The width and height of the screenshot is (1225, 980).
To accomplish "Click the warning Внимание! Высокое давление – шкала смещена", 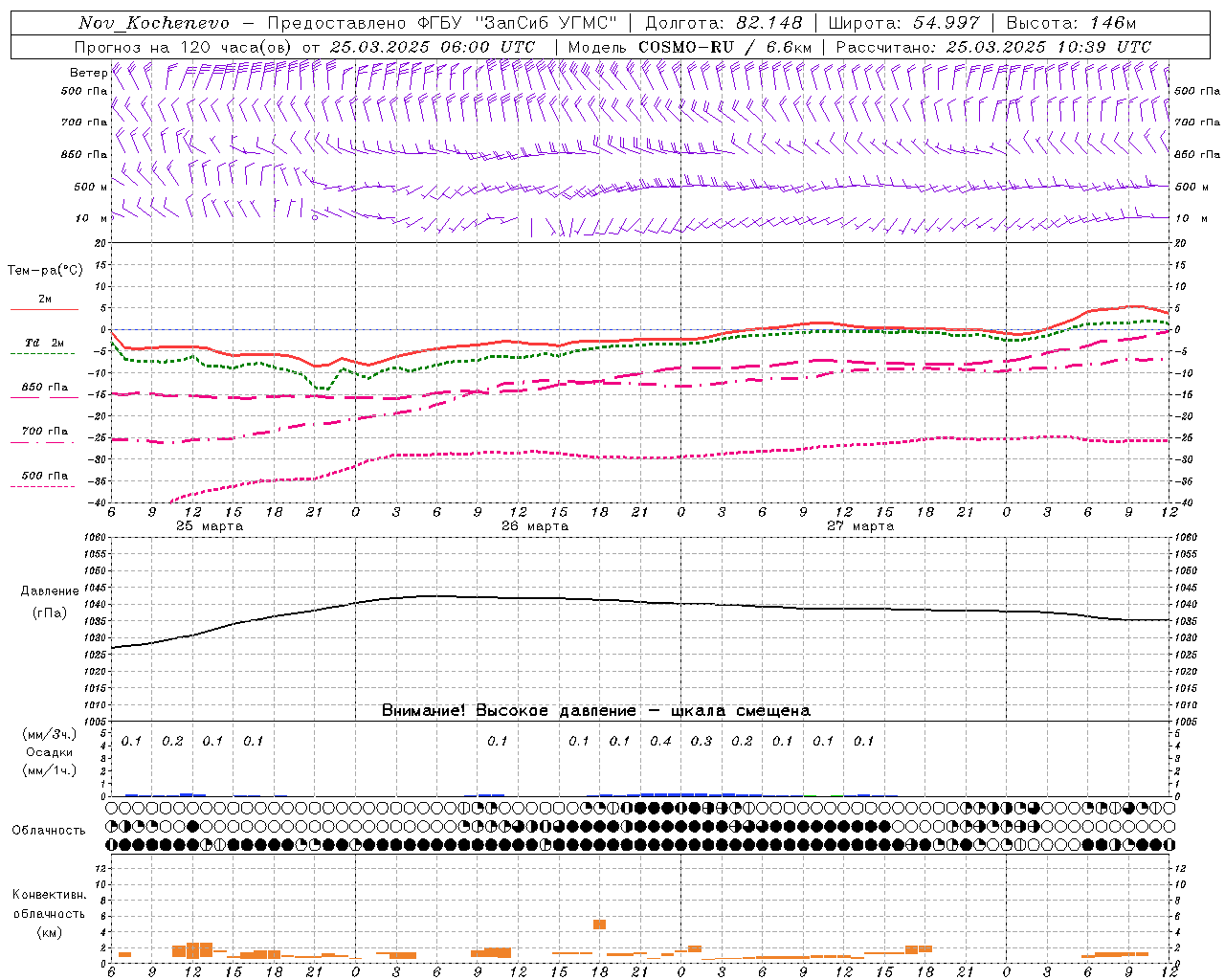I will pyautogui.click(x=596, y=711).
